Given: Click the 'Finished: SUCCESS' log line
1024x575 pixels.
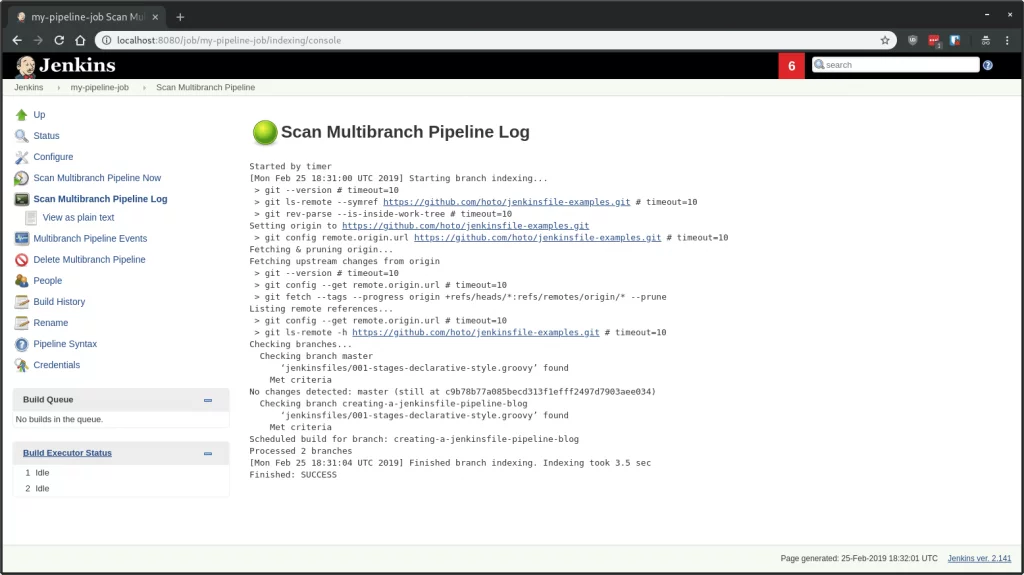Looking at the screenshot, I should click(293, 475).
